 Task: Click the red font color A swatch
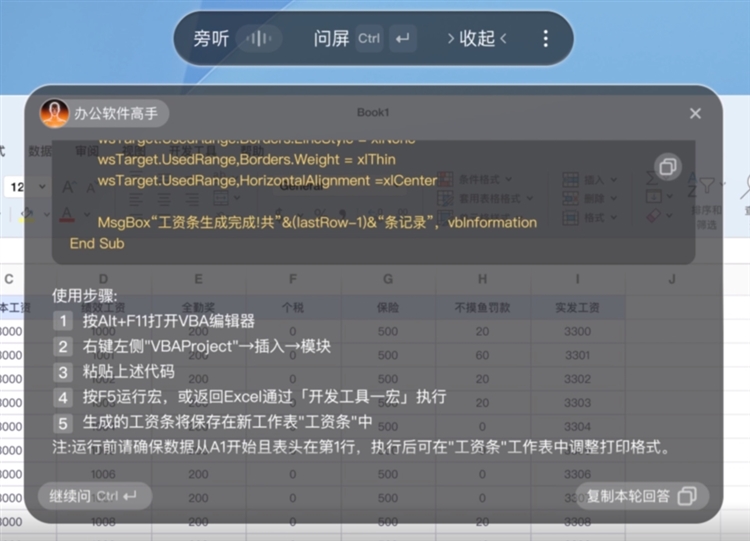(67, 215)
